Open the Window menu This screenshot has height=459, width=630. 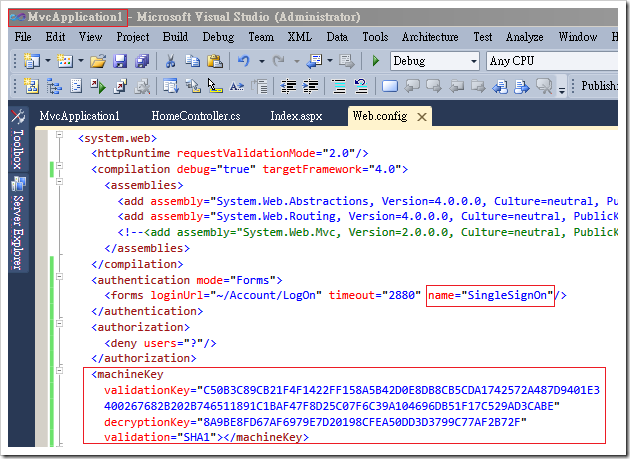[577, 37]
